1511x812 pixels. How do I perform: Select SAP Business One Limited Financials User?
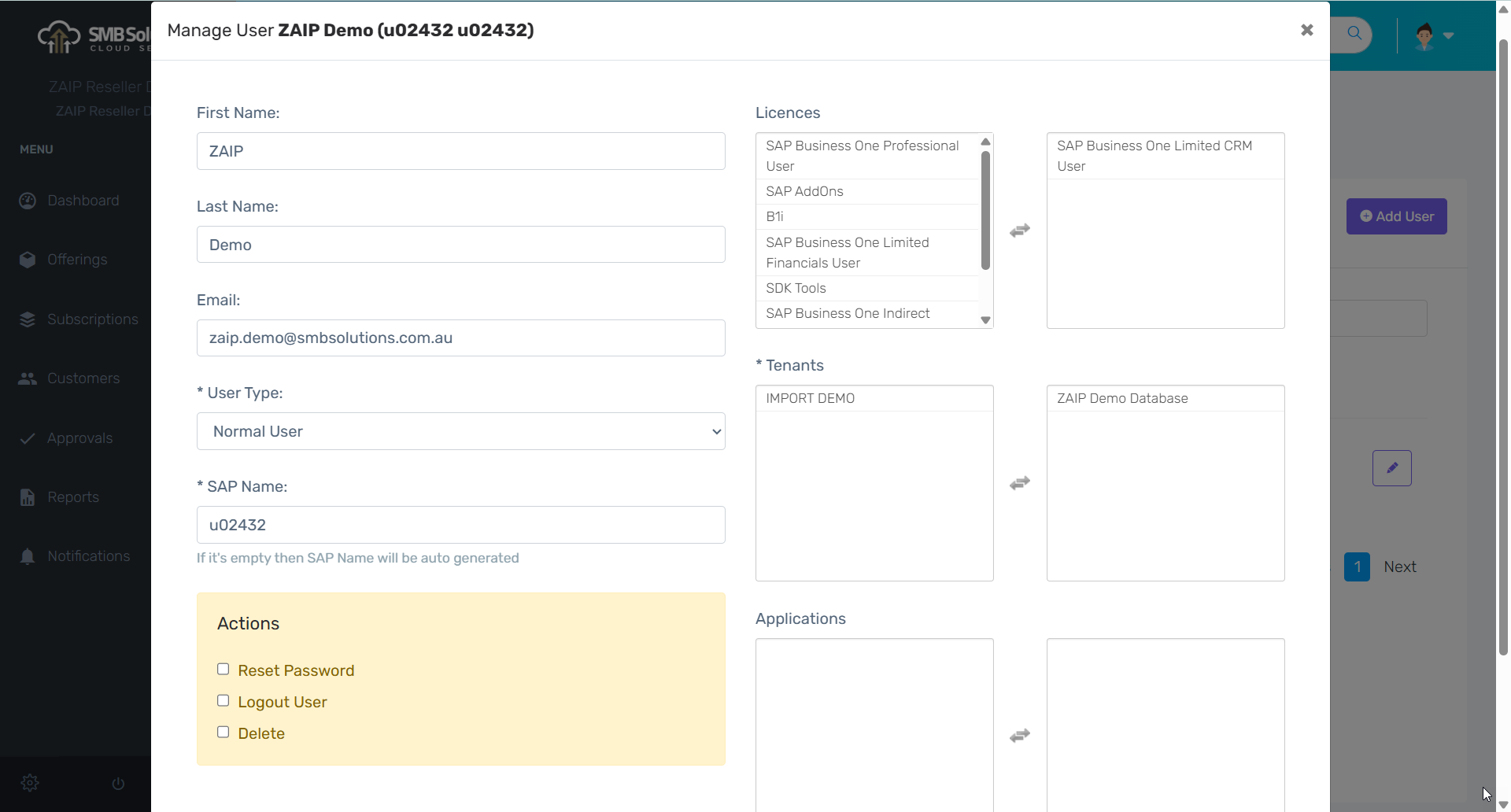click(867, 253)
